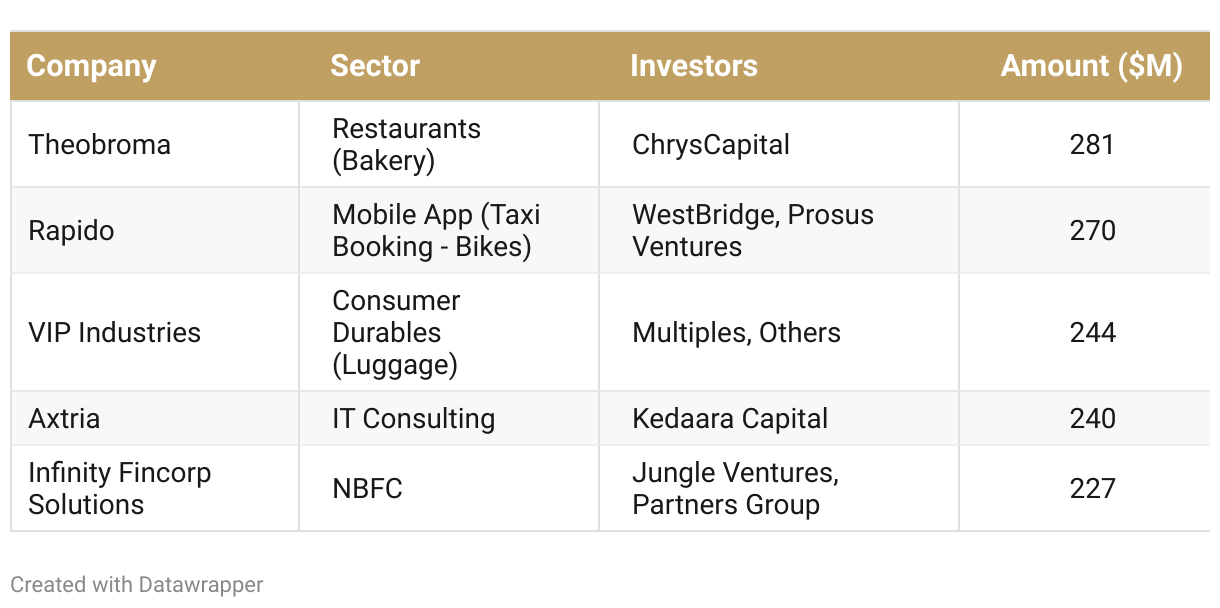Select the Rapido company cell
1220x608 pixels.
click(72, 231)
